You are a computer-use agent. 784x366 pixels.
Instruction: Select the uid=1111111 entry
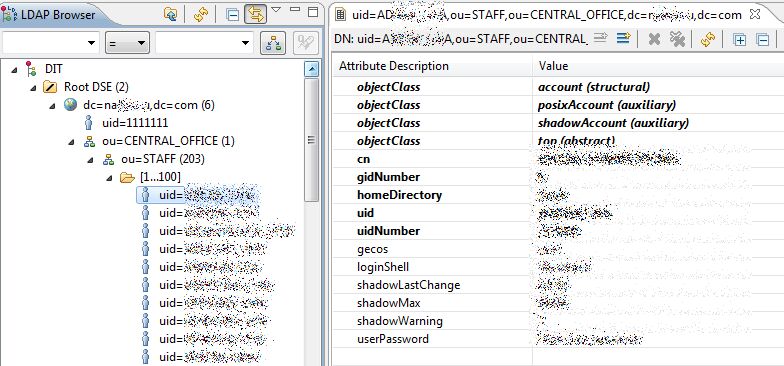coord(134,123)
